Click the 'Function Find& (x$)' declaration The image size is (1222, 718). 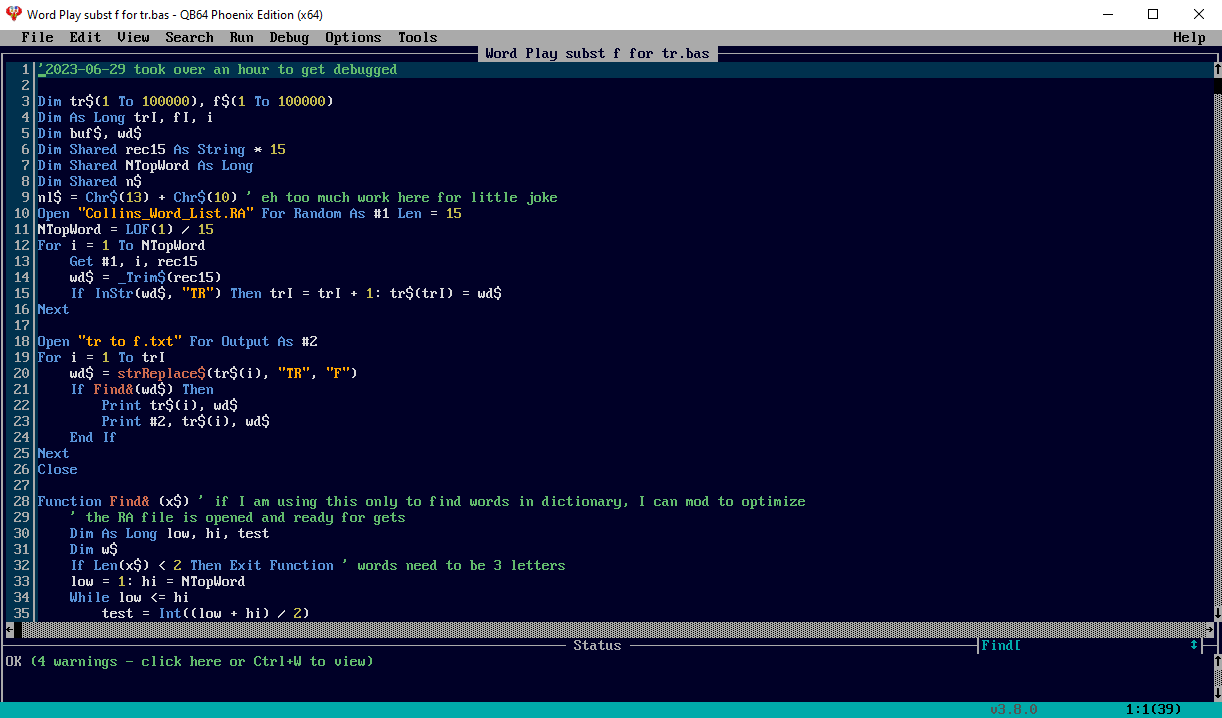click(113, 502)
